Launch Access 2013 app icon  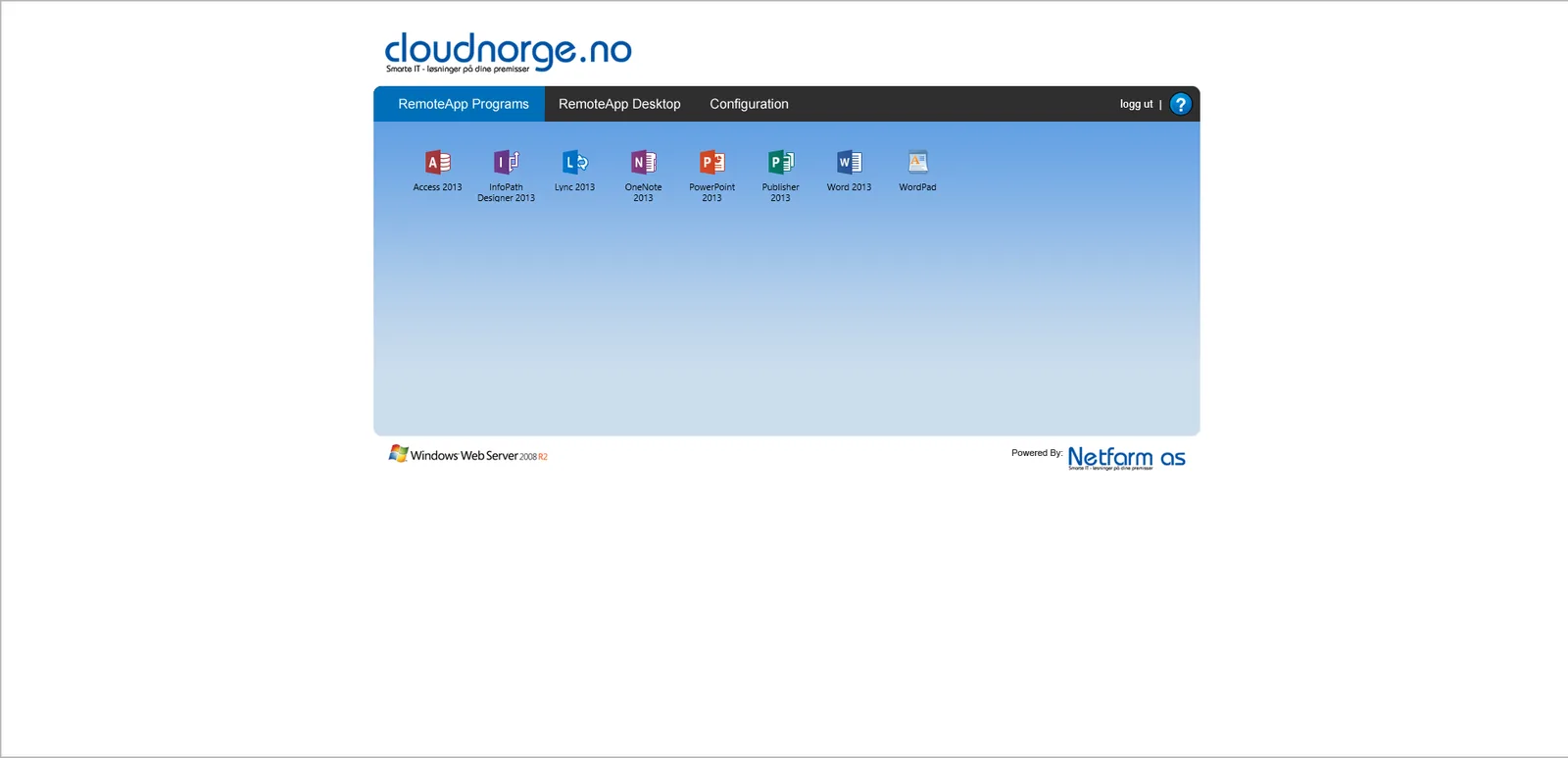(437, 163)
